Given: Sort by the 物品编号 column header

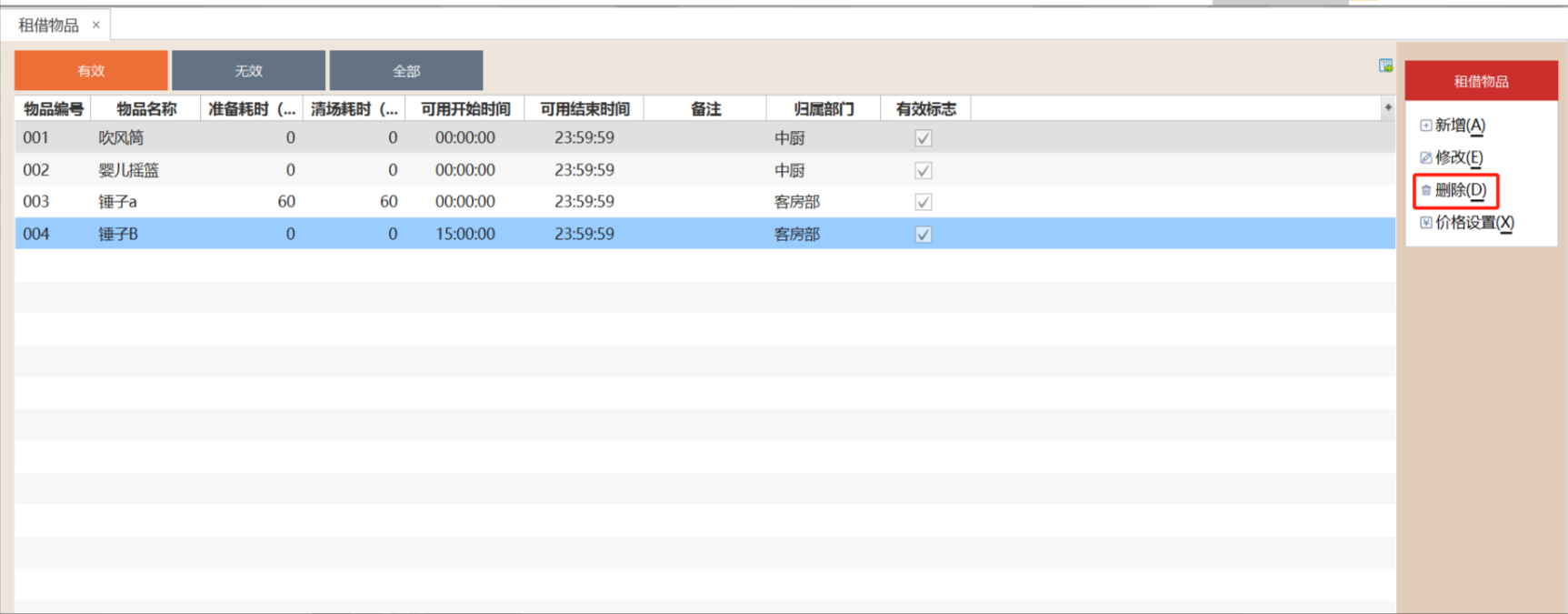Looking at the screenshot, I should 53,109.
